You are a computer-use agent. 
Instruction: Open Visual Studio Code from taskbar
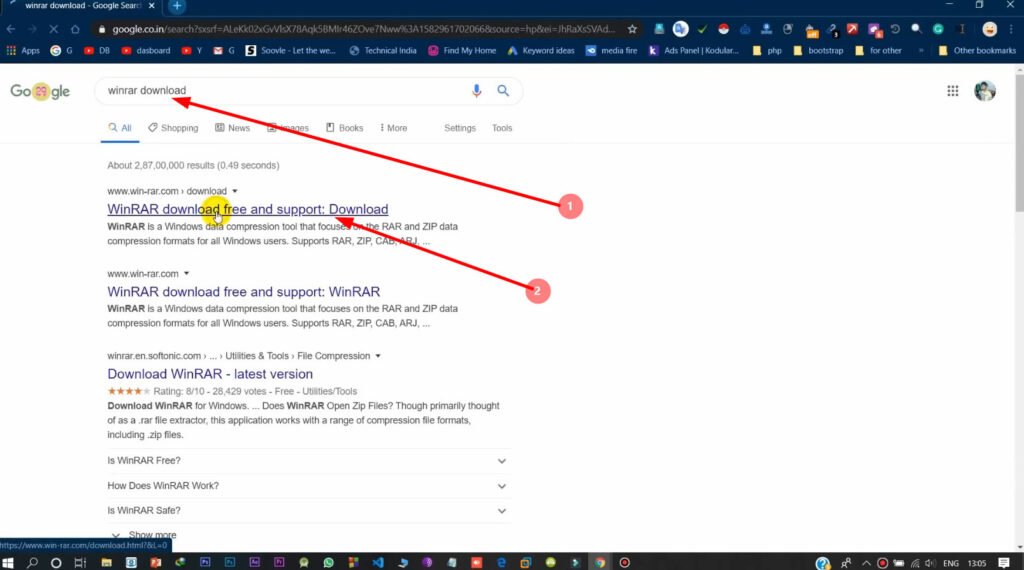click(x=378, y=563)
